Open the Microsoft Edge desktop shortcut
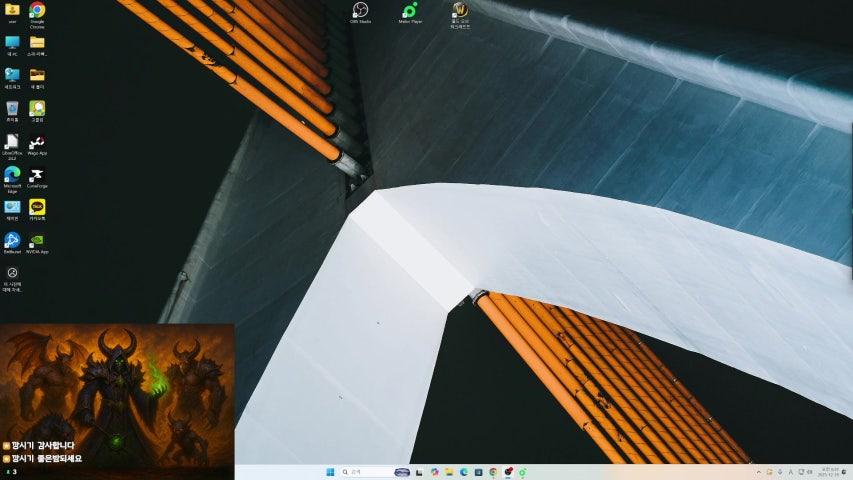Viewport: 853px width, 480px height. click(12, 175)
